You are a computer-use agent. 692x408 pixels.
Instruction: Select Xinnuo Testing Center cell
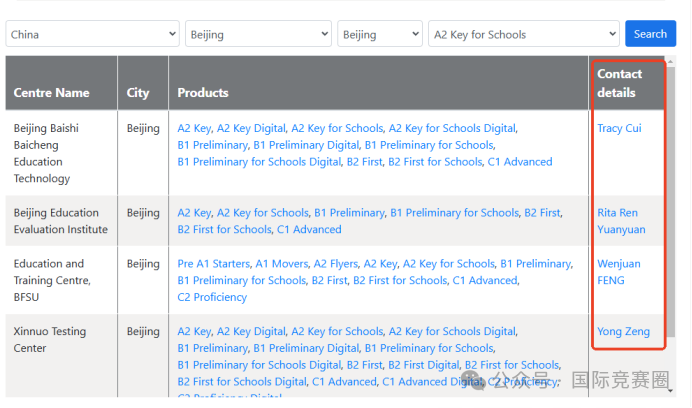coord(61,355)
